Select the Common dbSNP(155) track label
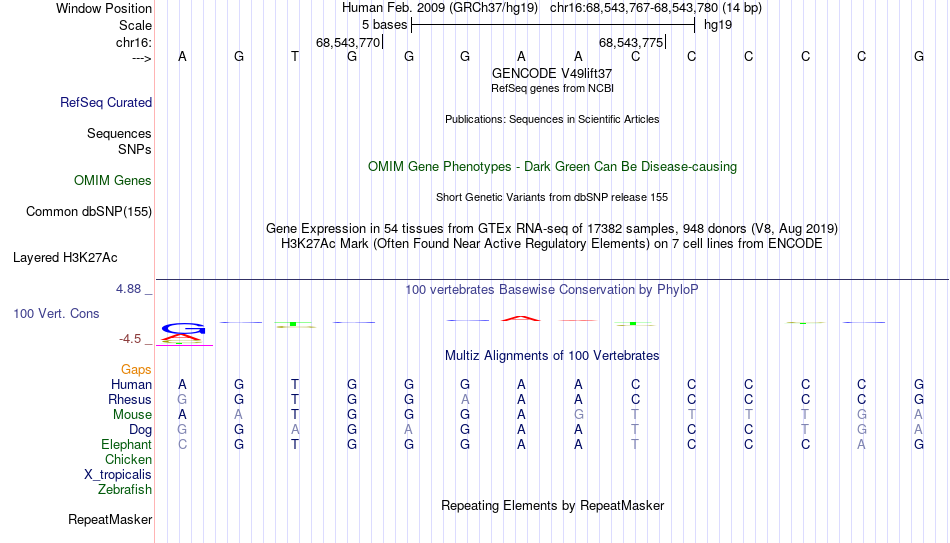 (89, 212)
